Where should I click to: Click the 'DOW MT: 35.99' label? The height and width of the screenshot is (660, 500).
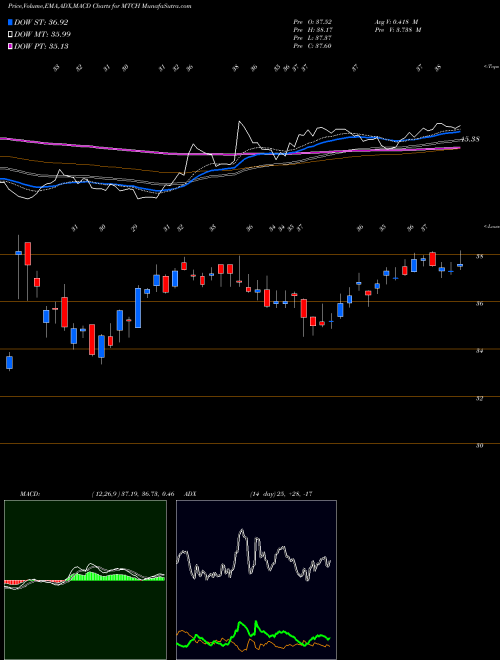pos(43,35)
